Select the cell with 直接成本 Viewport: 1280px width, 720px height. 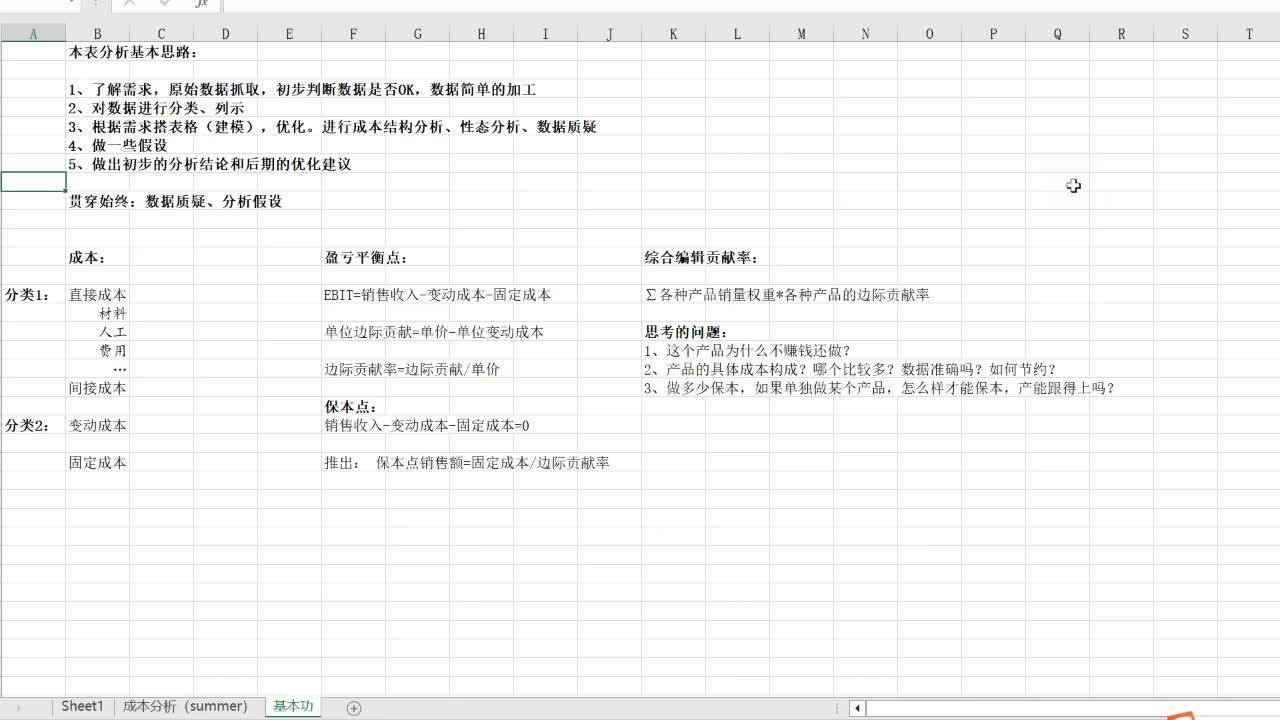97,294
